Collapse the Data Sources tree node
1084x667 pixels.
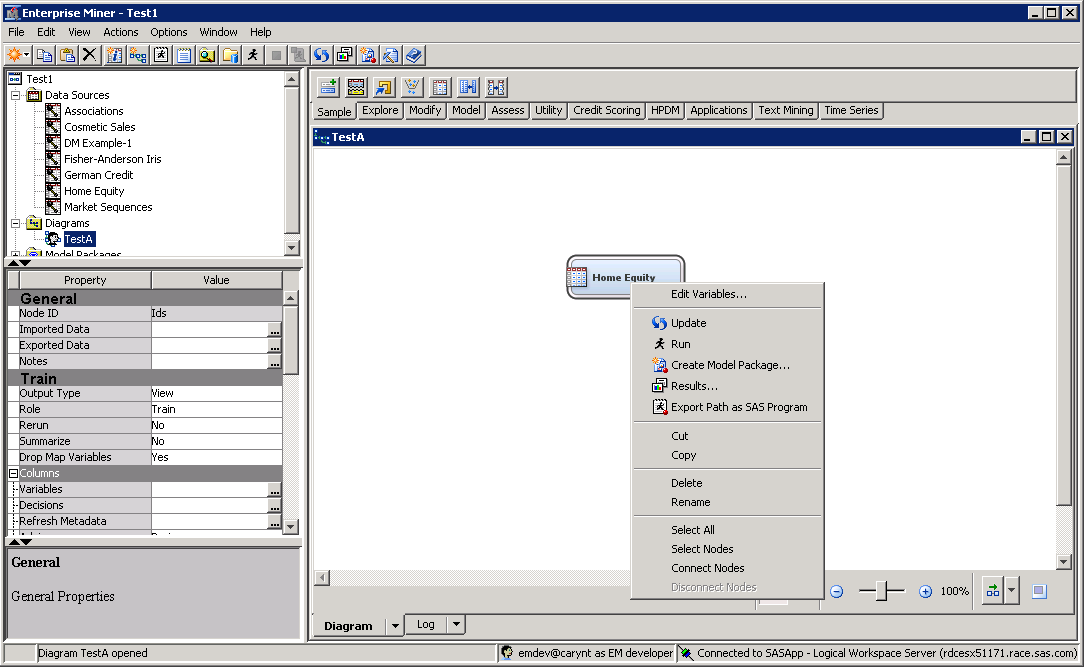click(16, 95)
